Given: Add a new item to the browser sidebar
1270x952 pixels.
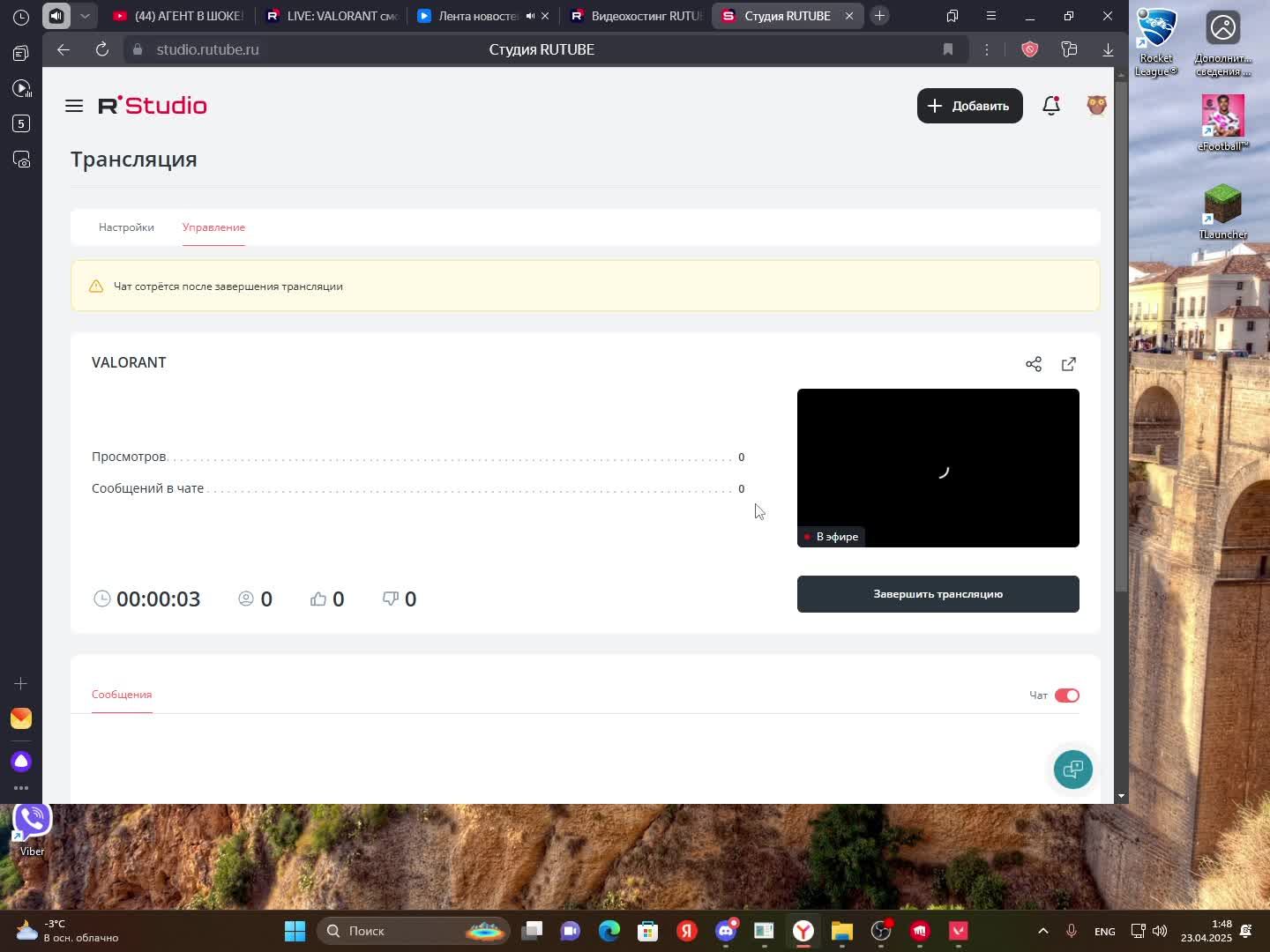Looking at the screenshot, I should click(21, 683).
